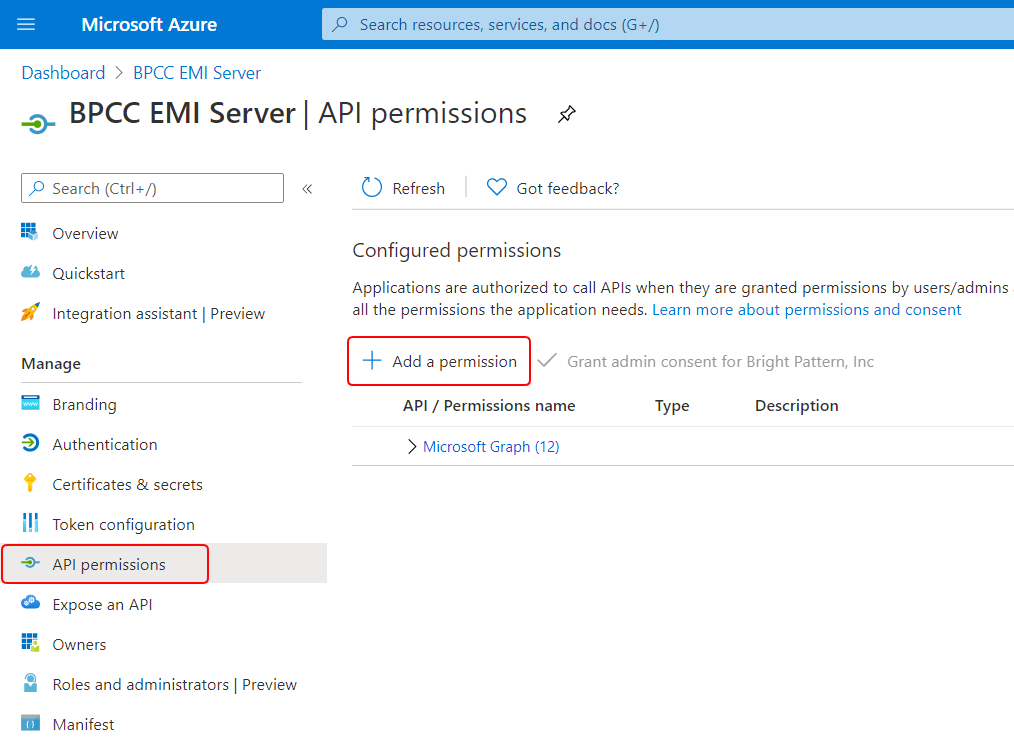
Task: Click the Branding icon
Action: pos(30,403)
